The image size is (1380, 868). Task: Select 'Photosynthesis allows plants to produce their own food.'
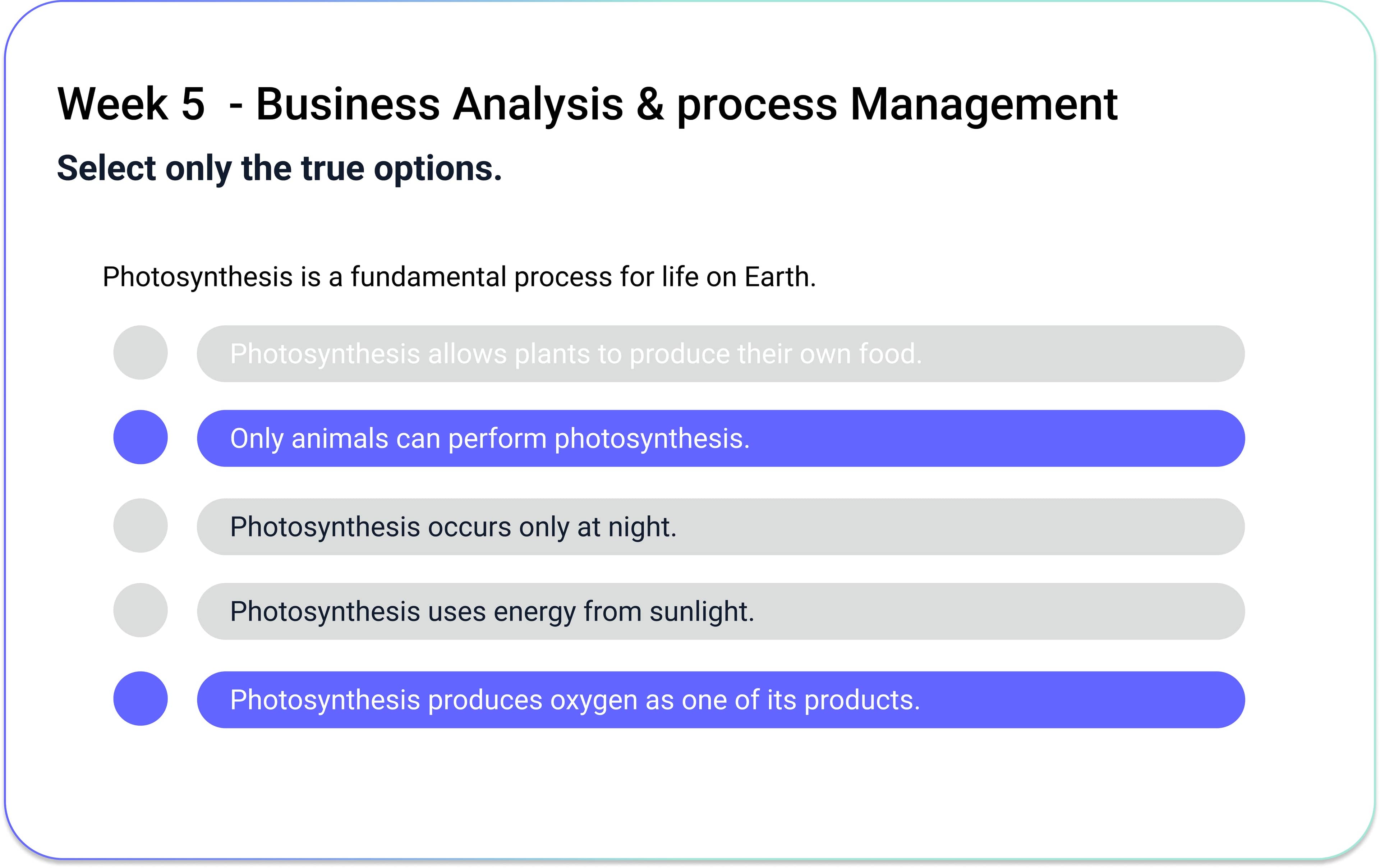(x=721, y=354)
